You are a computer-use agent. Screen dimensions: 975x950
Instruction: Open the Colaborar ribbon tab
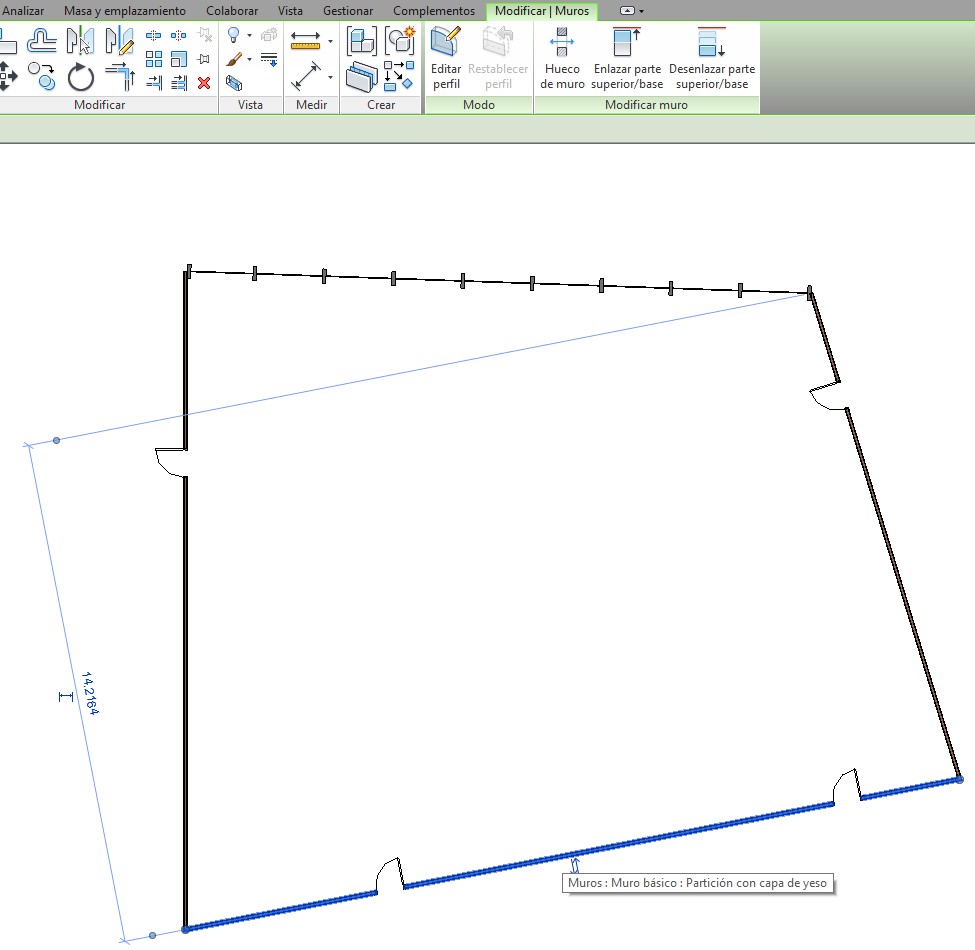pos(232,10)
